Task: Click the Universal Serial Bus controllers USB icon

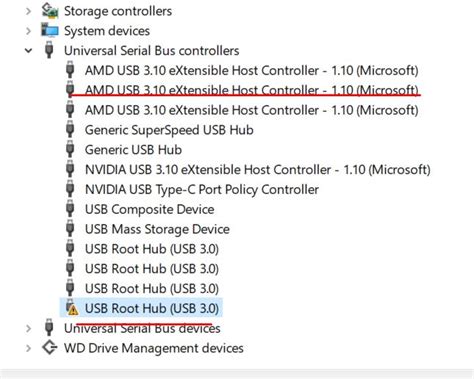Action: click(49, 50)
